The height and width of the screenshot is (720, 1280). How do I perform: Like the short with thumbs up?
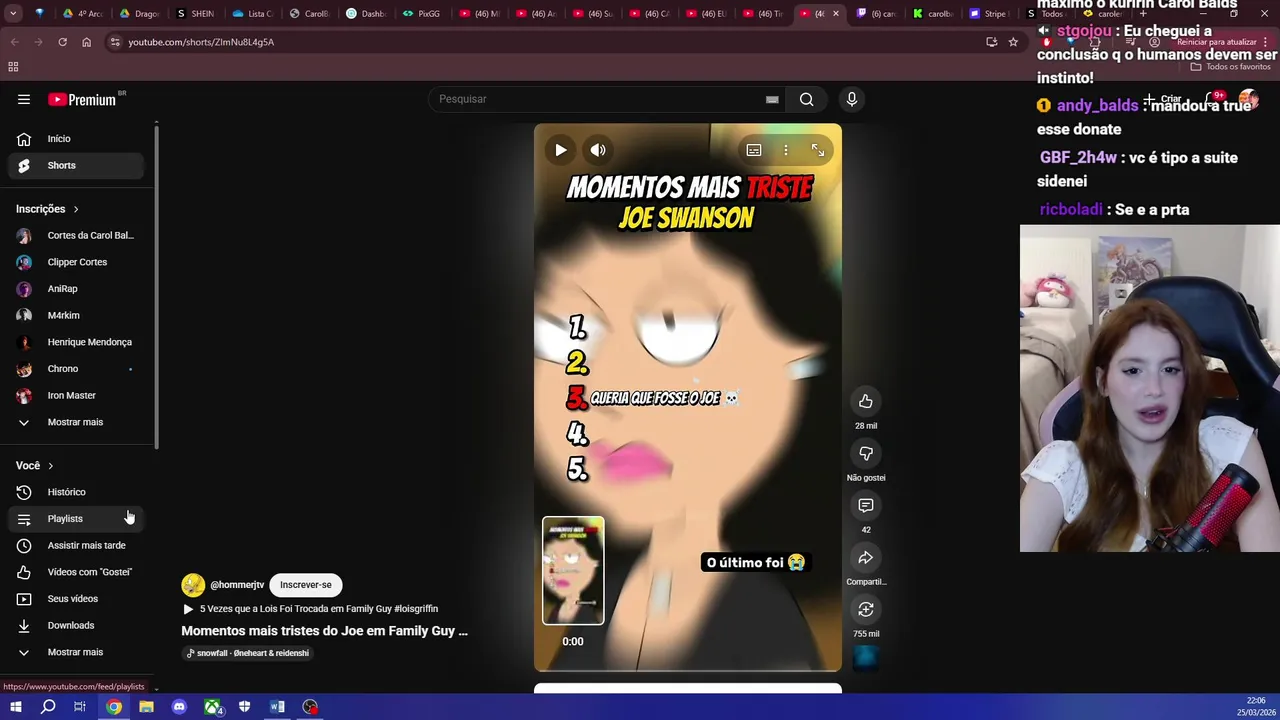(x=866, y=401)
